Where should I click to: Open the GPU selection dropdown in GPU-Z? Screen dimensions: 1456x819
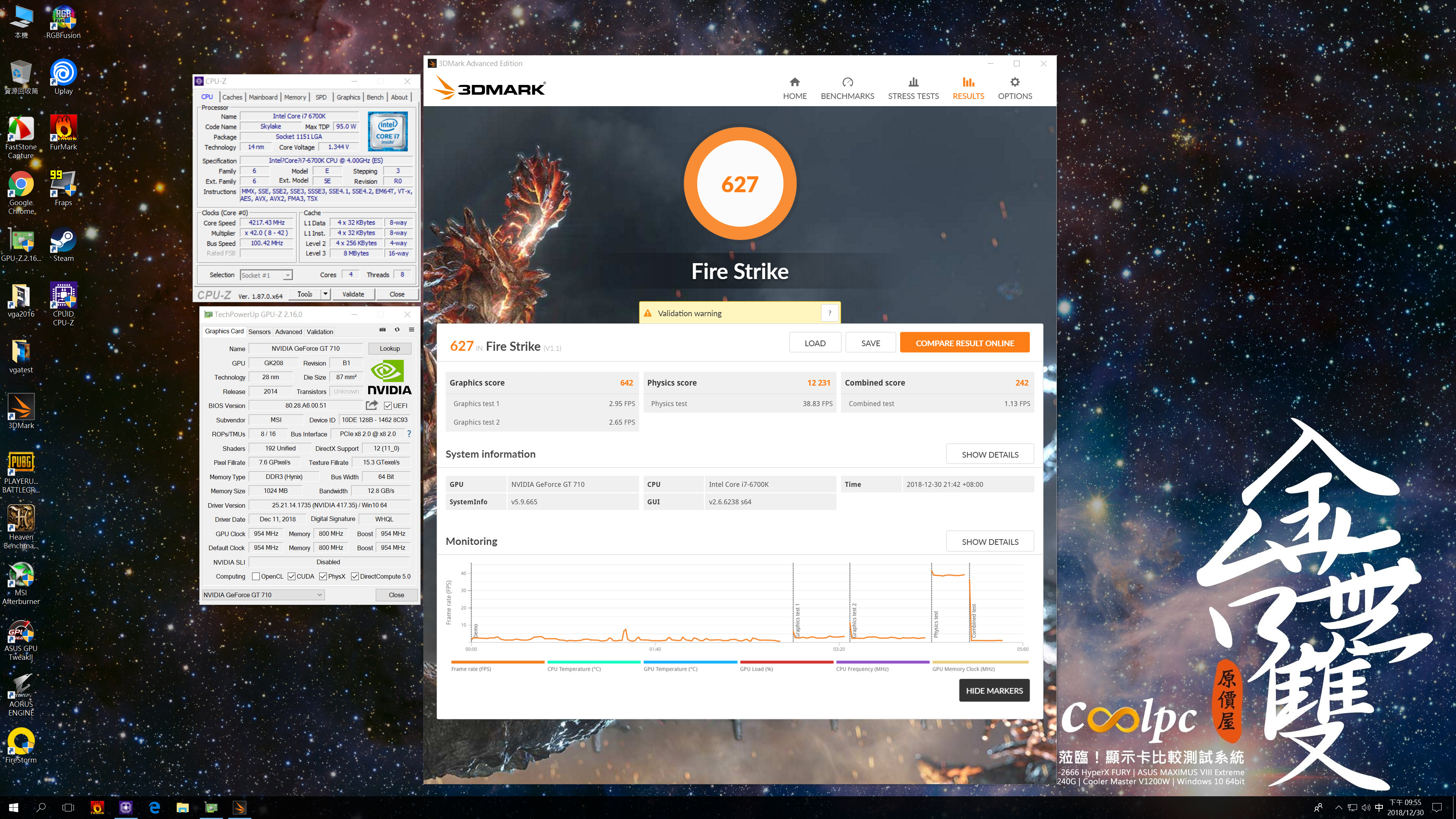tap(264, 595)
